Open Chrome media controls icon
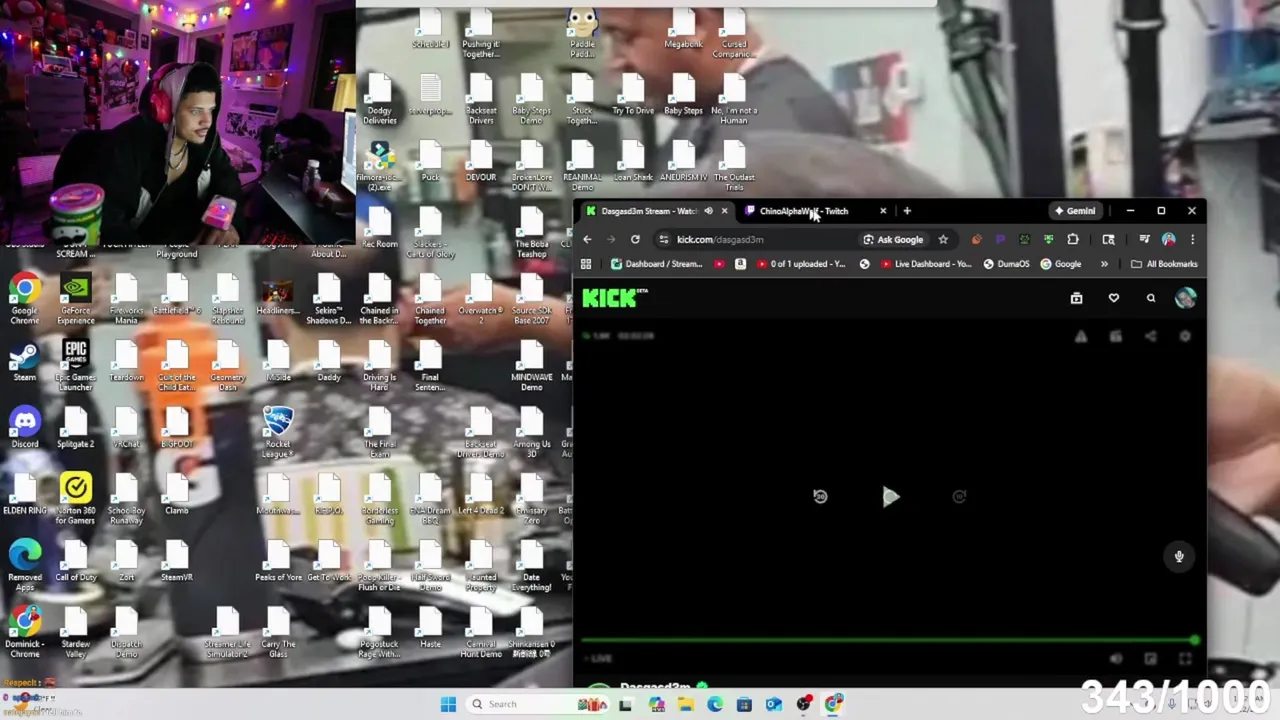This screenshot has height=720, width=1280. click(1144, 240)
